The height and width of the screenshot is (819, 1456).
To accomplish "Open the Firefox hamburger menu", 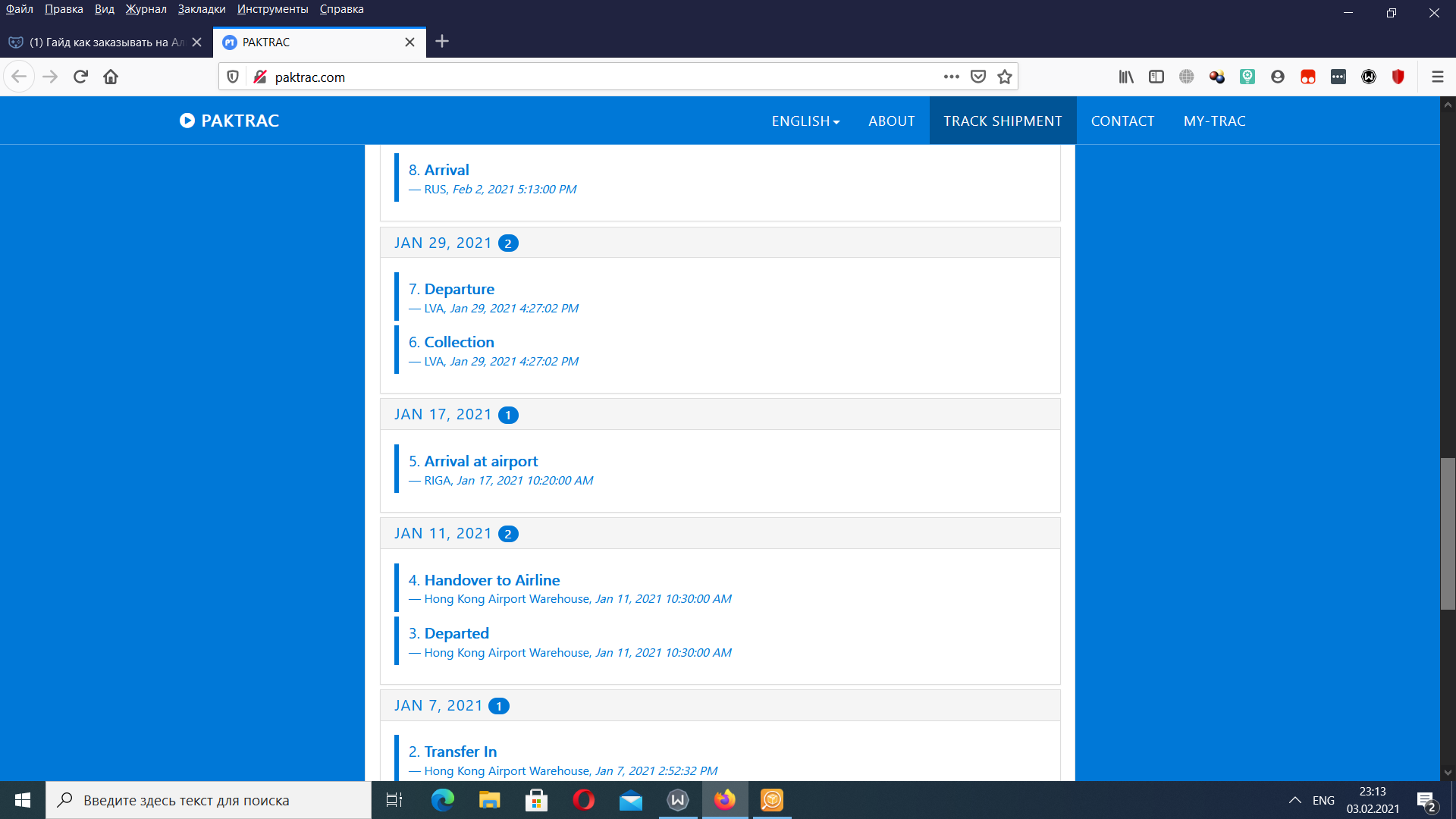I will pos(1437,77).
